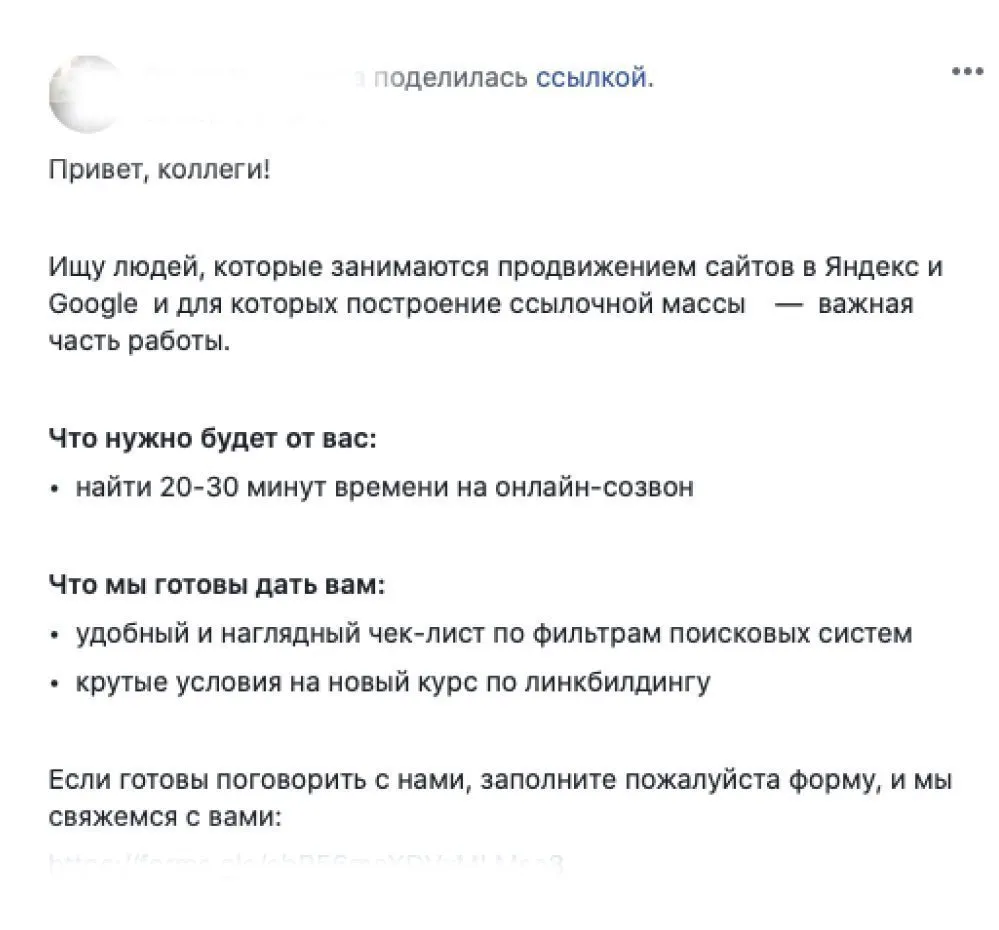
Task: Click the blurred author profile avatar
Action: coord(86,95)
